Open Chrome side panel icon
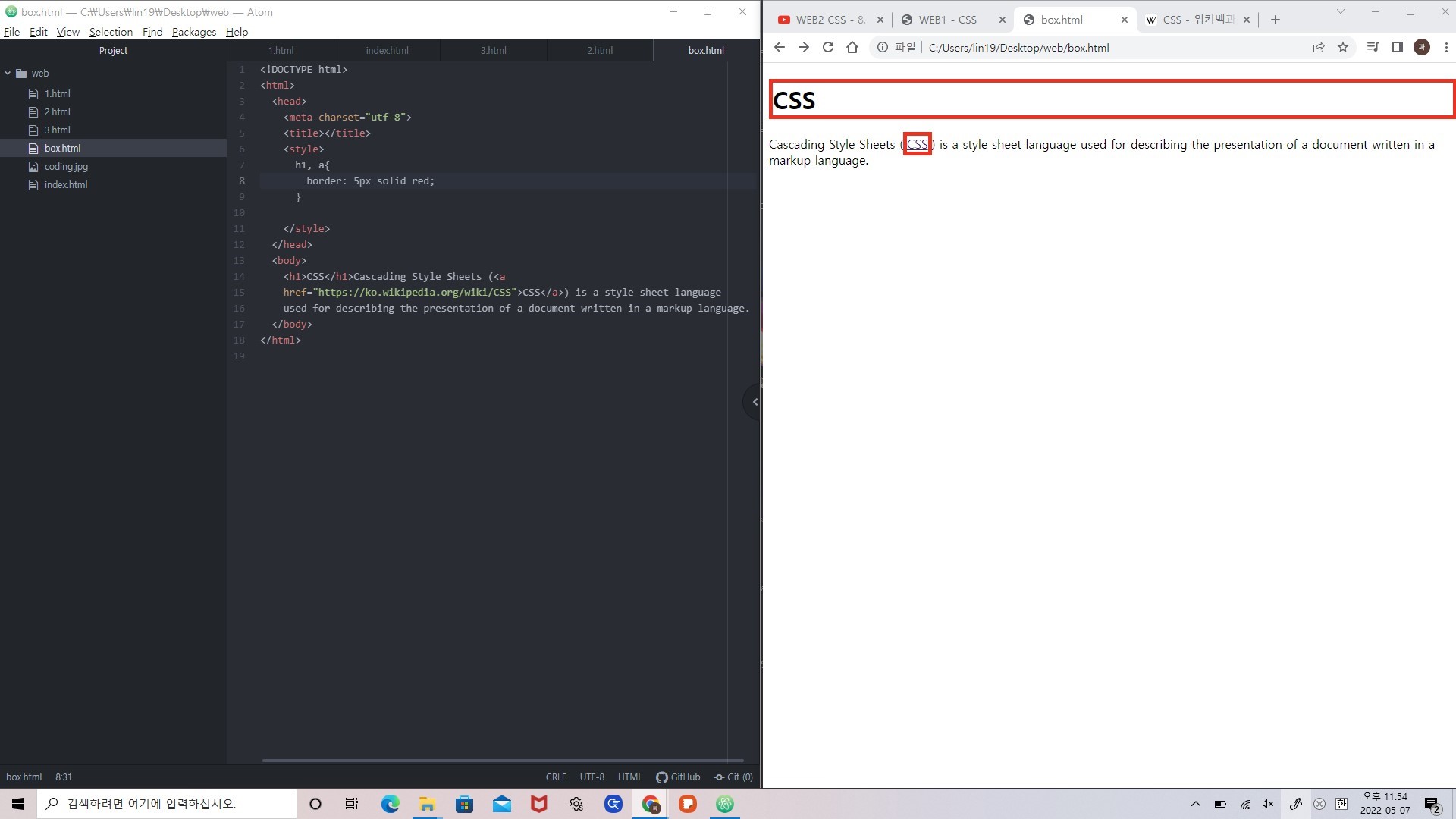 [x=1398, y=47]
